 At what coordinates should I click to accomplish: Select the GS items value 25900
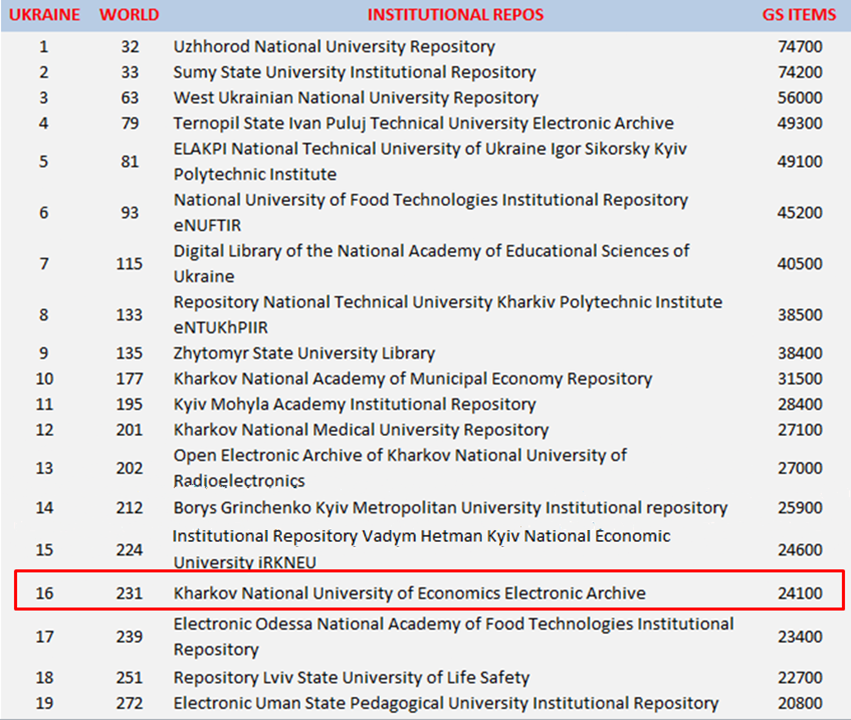tap(800, 508)
